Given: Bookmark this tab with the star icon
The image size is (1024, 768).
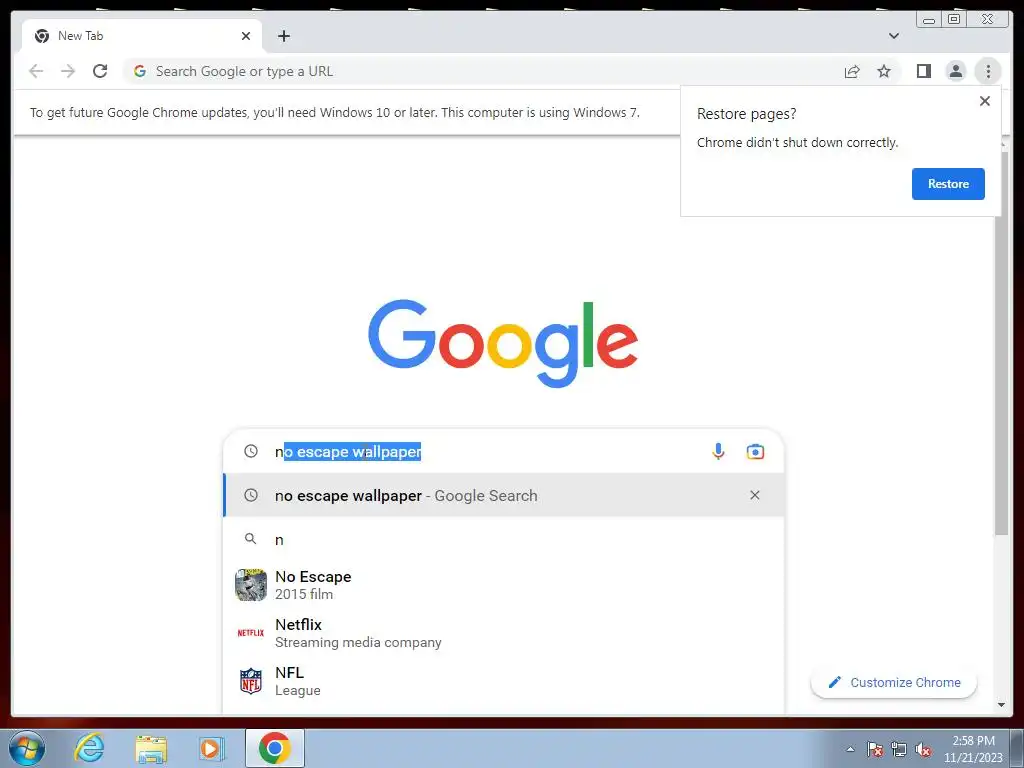Looking at the screenshot, I should tap(884, 71).
